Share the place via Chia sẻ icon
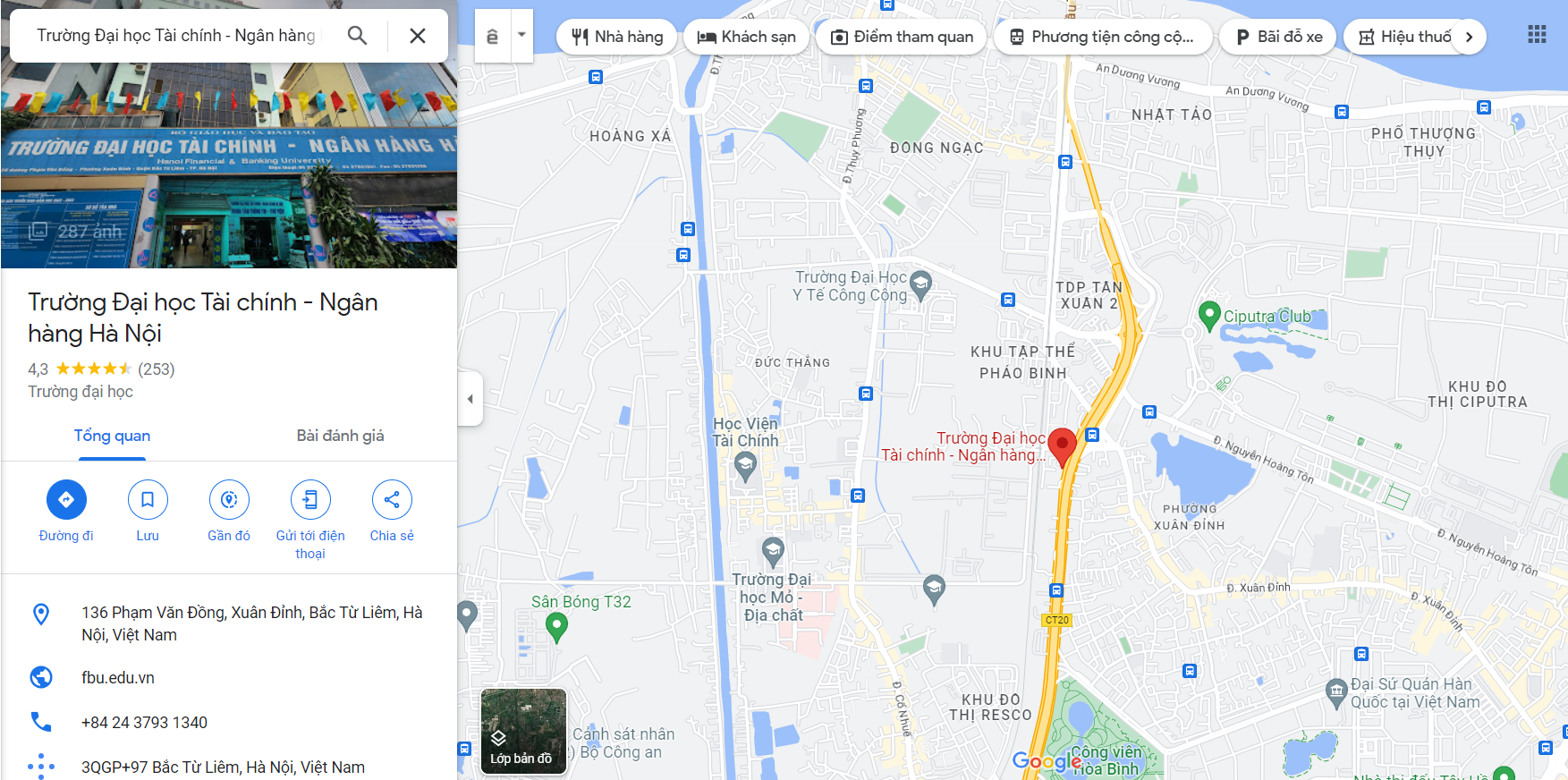Screen dimensions: 1568x780 tap(392, 499)
